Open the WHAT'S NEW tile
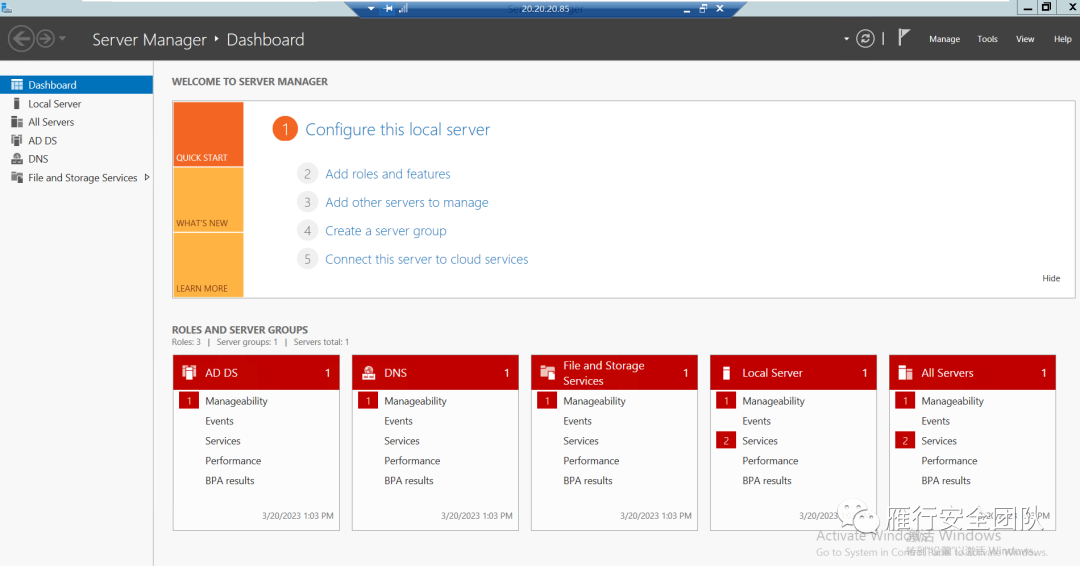 click(208, 200)
